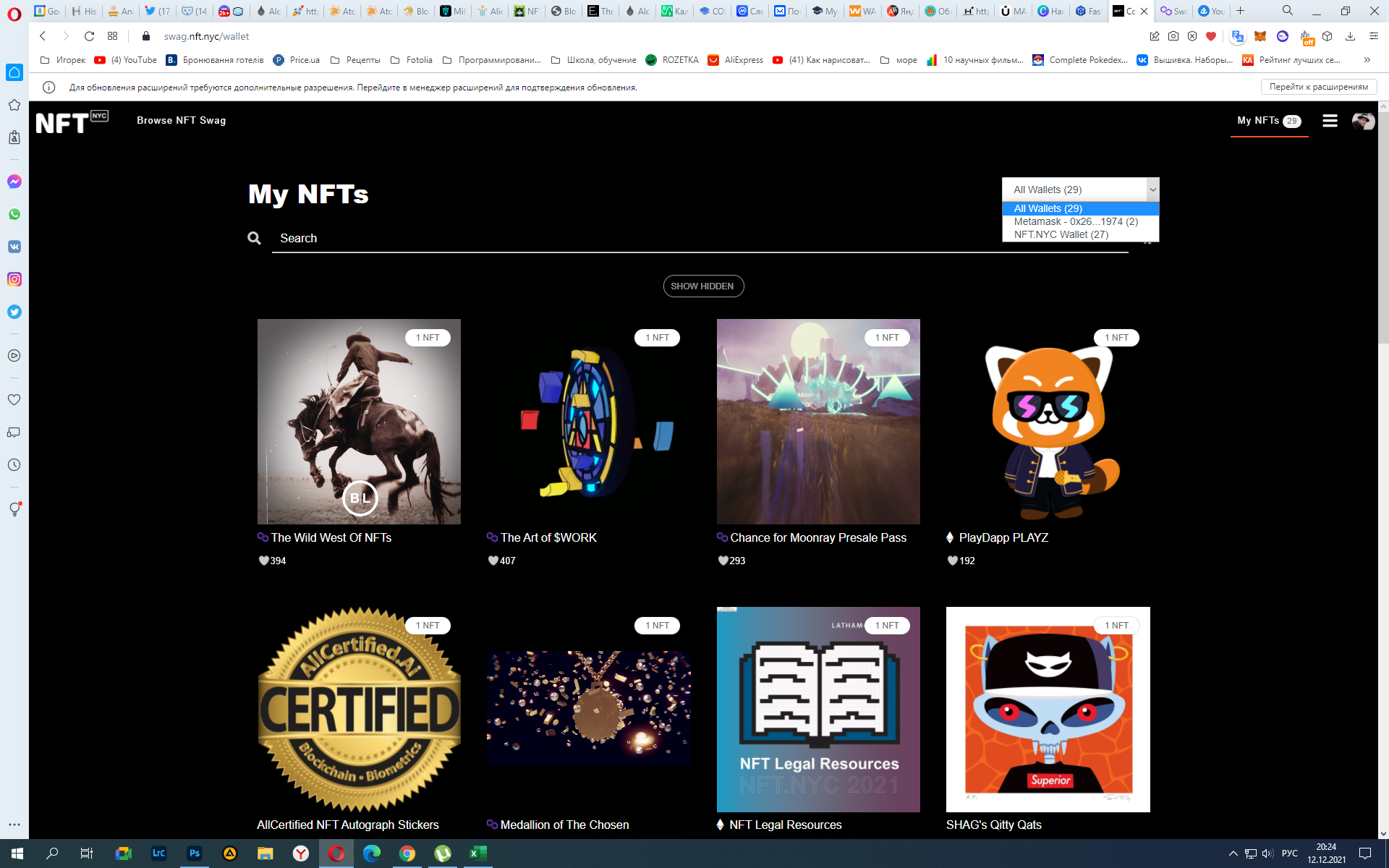Open the user profile avatar
This screenshot has height=868, width=1389.
(x=1363, y=121)
